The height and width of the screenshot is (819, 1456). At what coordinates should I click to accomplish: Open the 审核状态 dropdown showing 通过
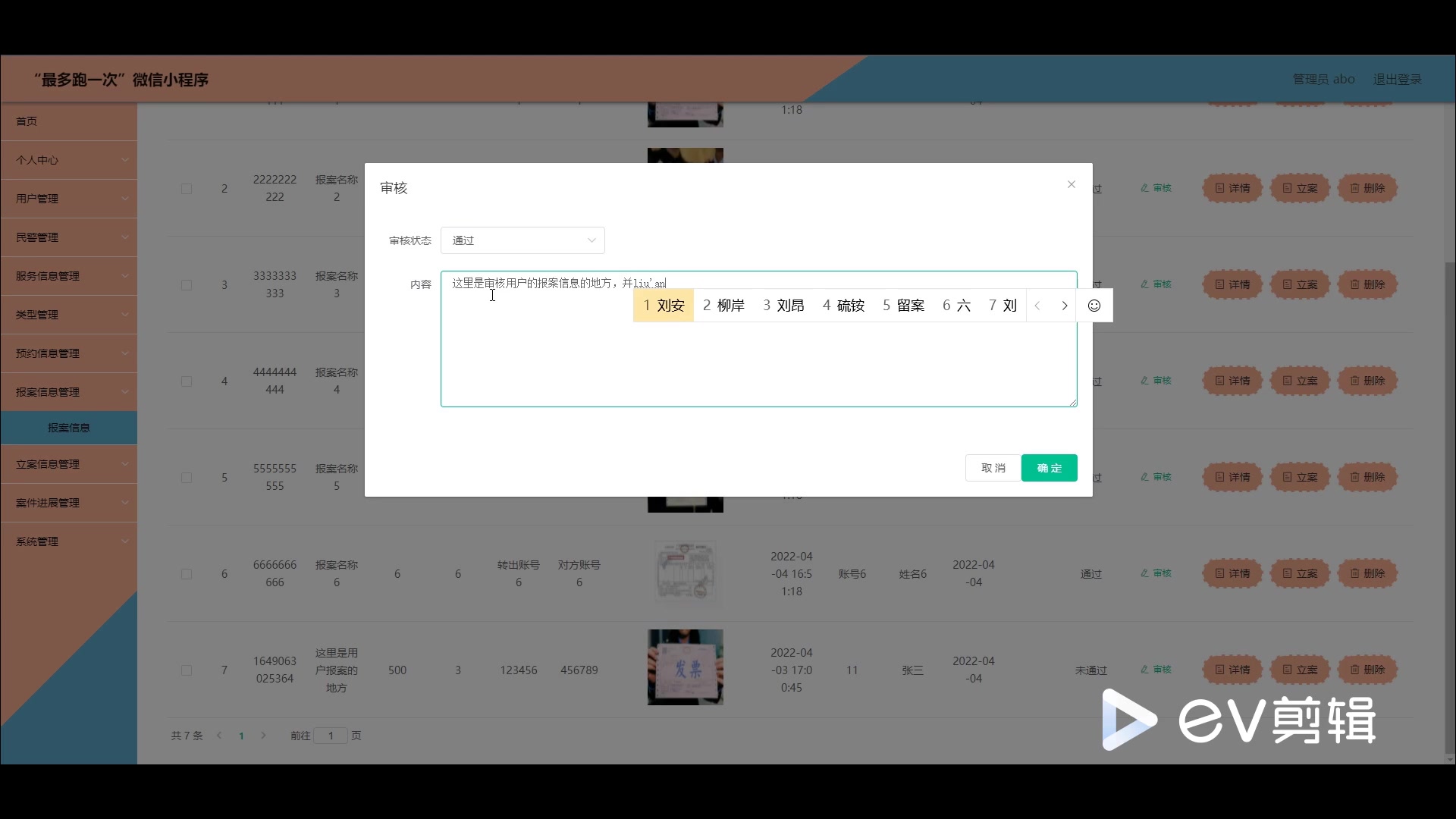pos(522,240)
